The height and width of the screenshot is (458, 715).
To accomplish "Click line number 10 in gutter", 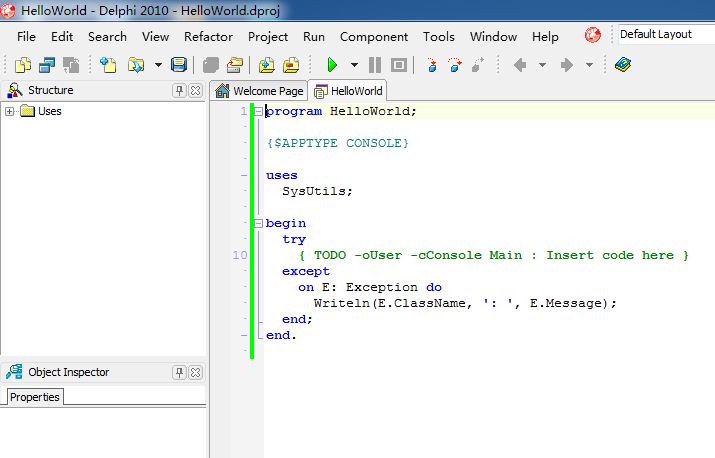I will click(x=240, y=255).
